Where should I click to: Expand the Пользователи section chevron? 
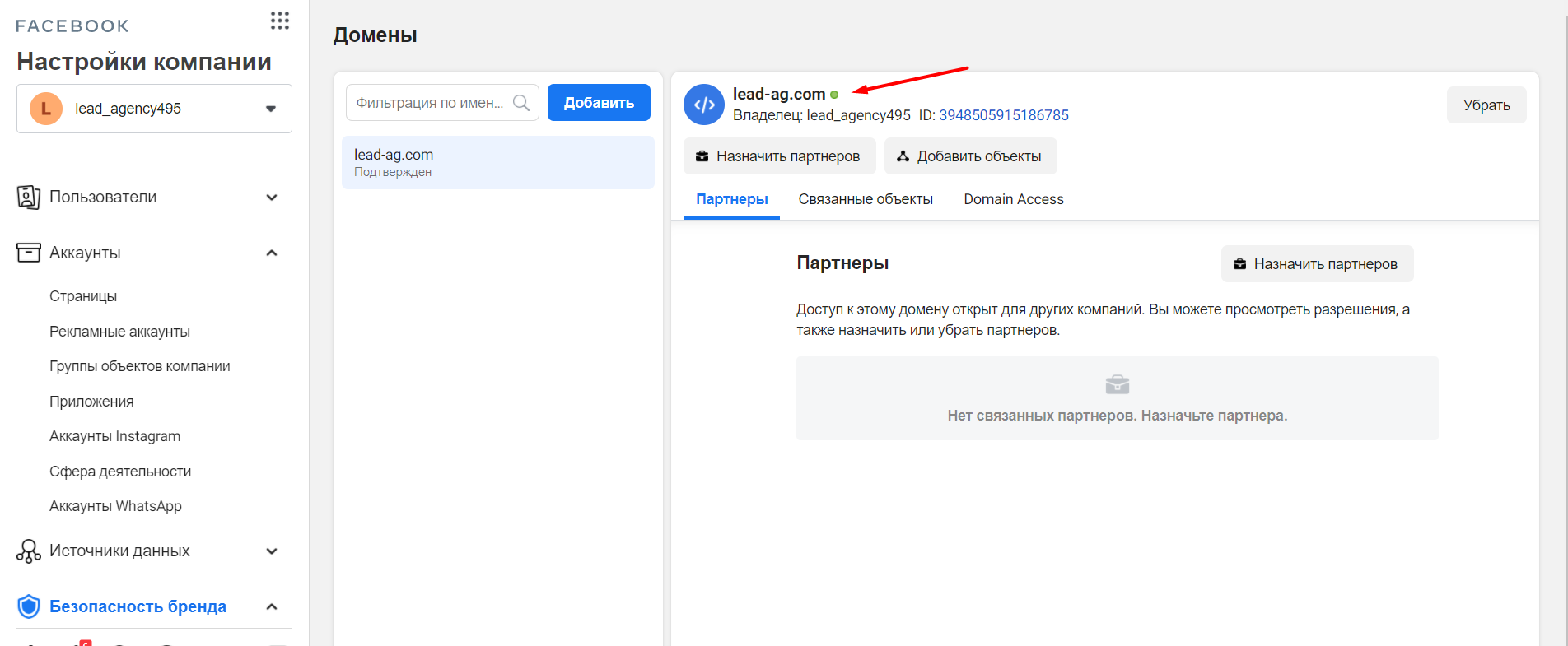272,198
